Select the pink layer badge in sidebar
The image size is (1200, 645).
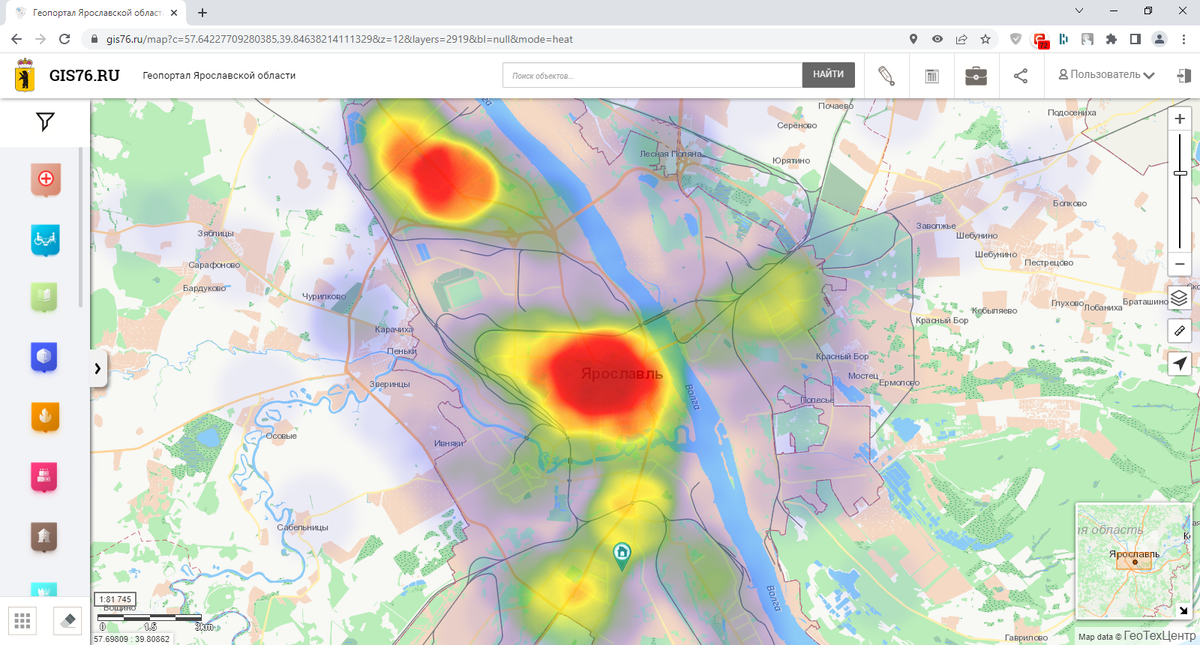coord(45,476)
